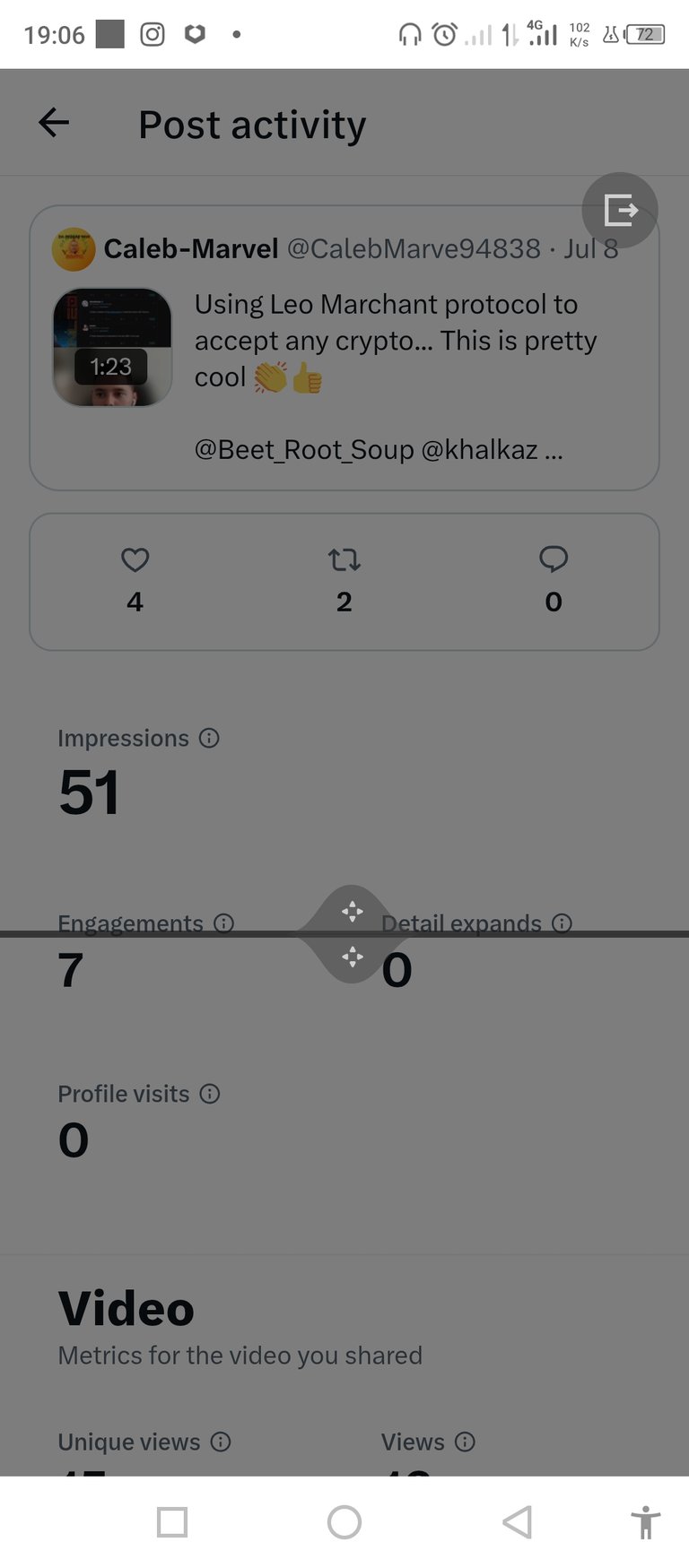Show info about Profile visits metric
The image size is (689, 1568).
coord(209,1094)
